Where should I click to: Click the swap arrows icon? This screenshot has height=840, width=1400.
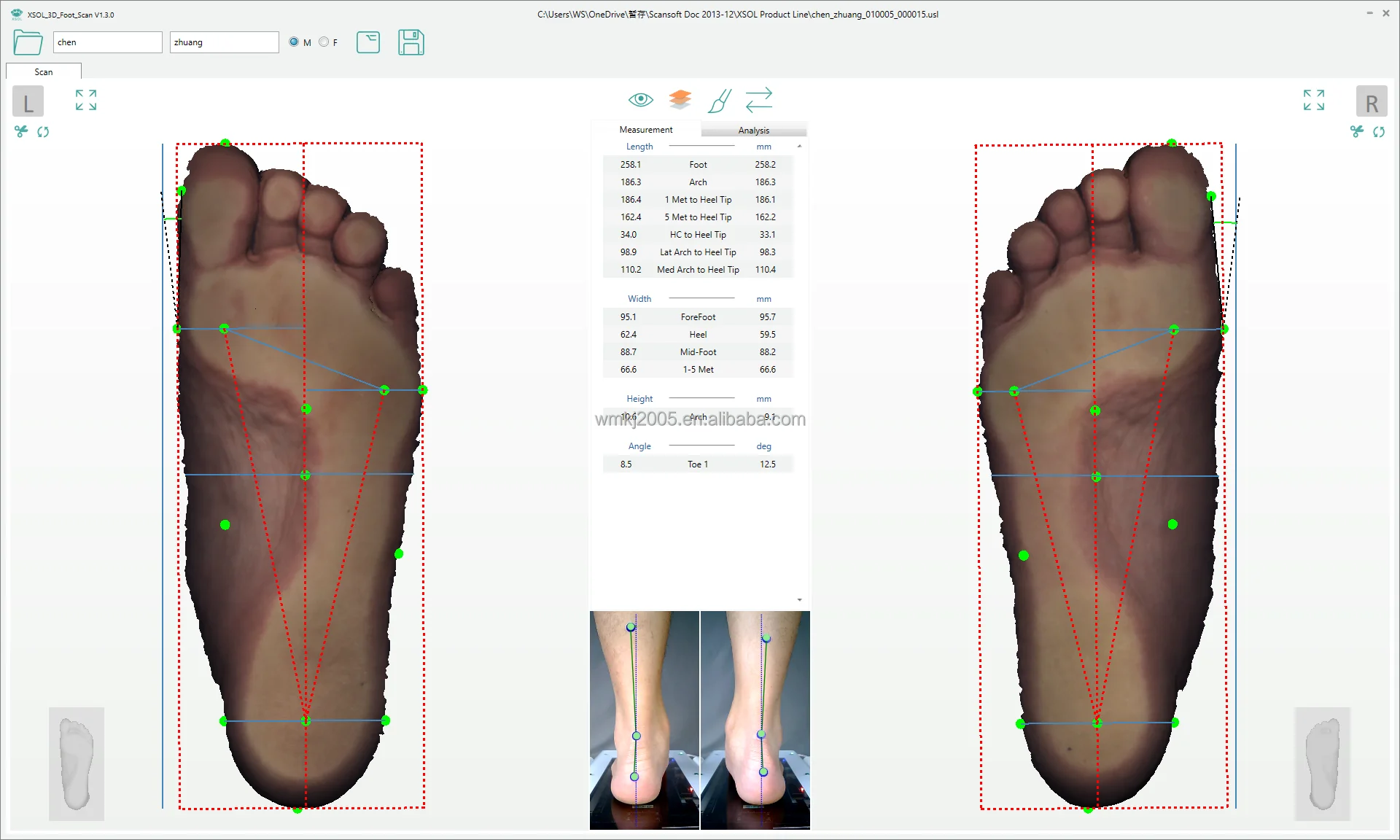pos(759,100)
